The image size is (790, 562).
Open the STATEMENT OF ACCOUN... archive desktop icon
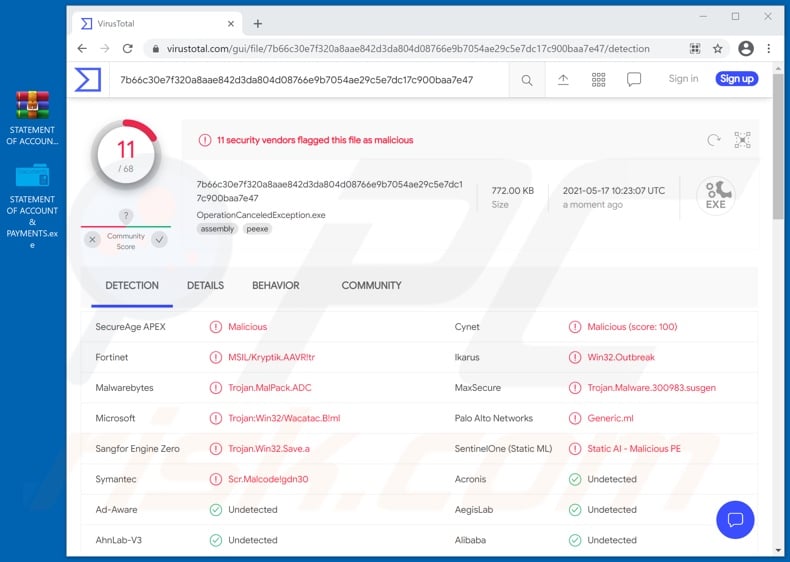(32, 118)
